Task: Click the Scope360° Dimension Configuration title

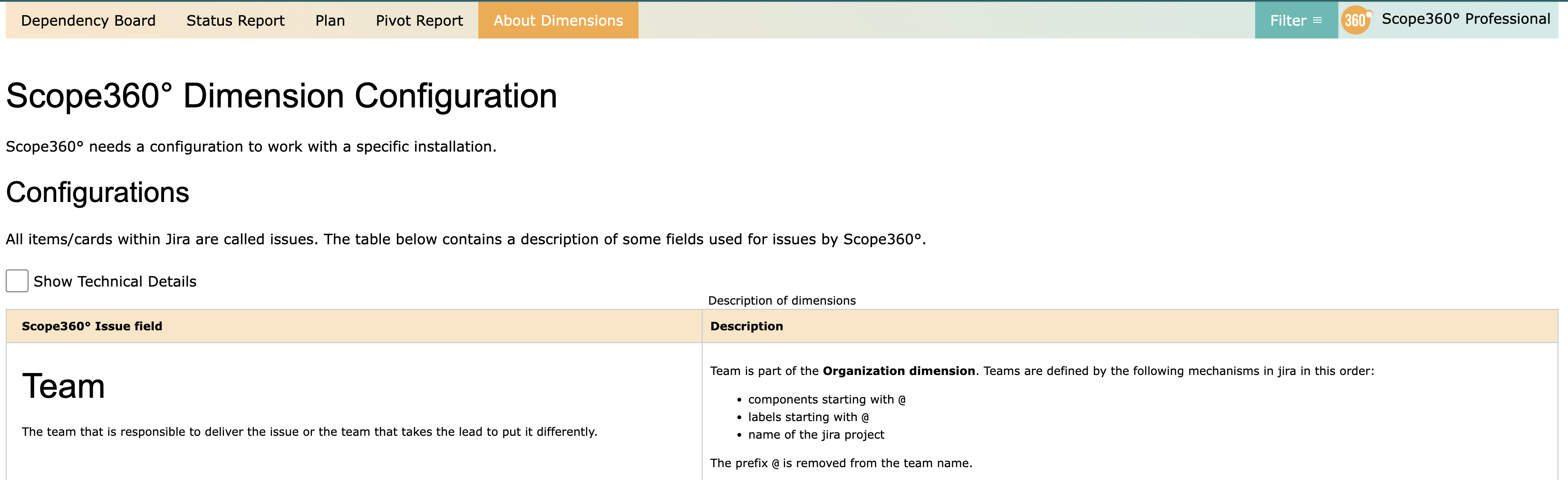Action: click(x=281, y=96)
